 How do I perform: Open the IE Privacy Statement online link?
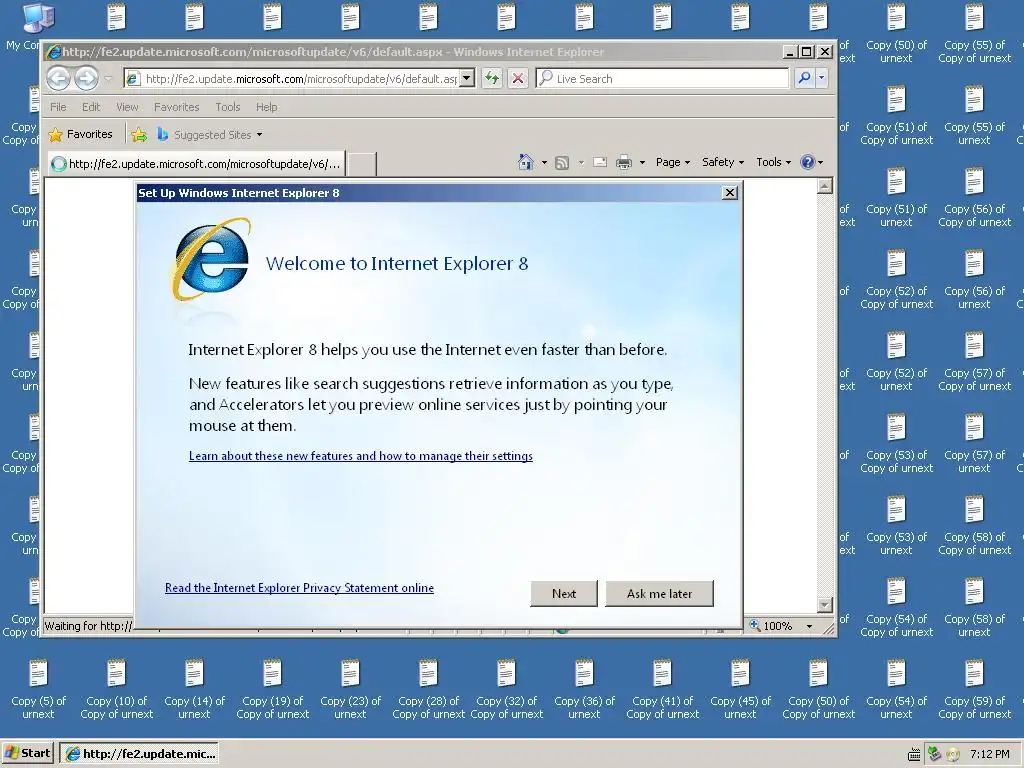pos(299,588)
